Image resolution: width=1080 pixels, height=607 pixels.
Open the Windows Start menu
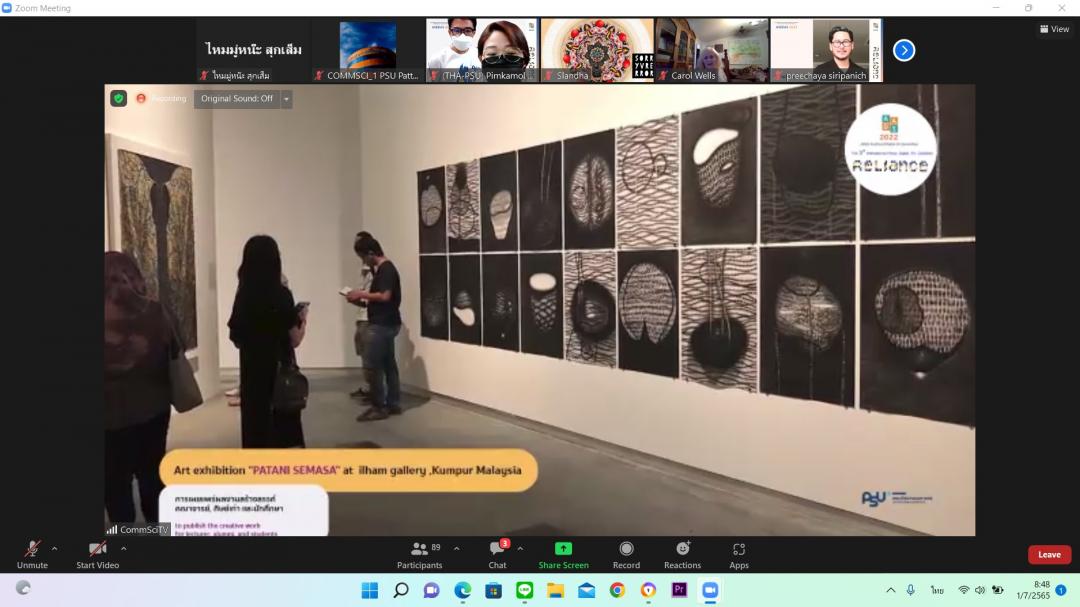coord(370,590)
